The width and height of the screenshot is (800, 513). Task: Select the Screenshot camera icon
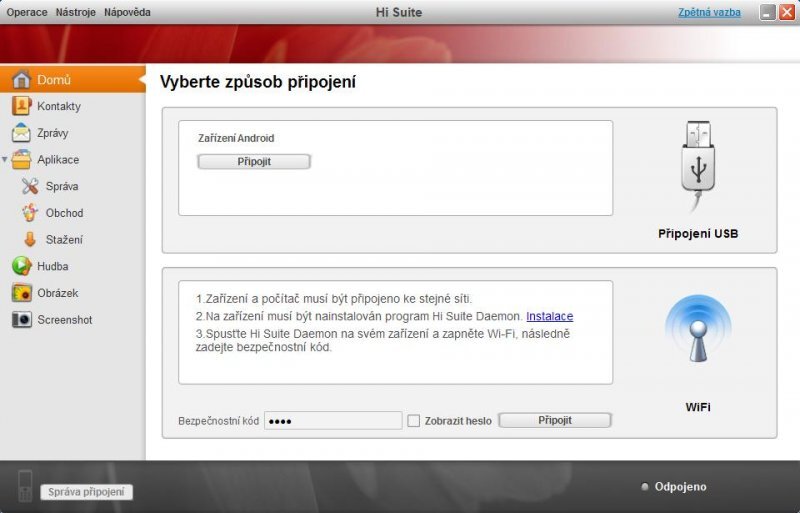click(x=21, y=320)
